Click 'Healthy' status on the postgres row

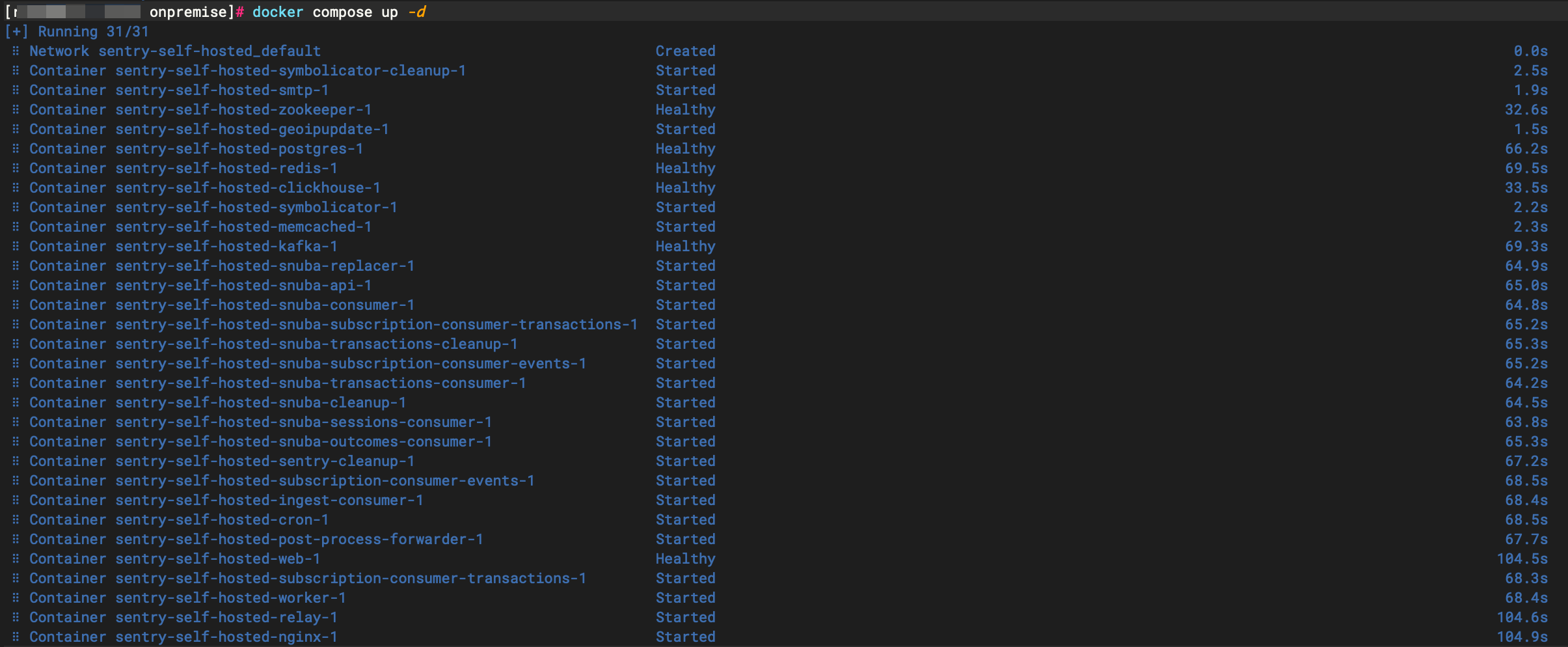[x=686, y=148]
